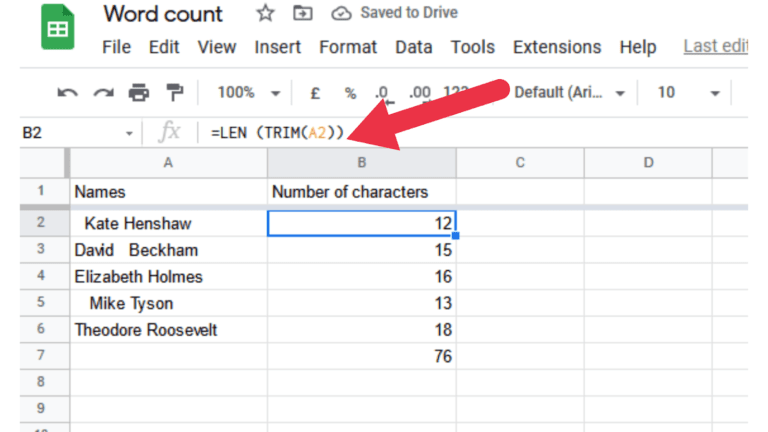Viewport: 768px width, 432px height.
Task: Open the Last edit history link
Action: (715, 47)
